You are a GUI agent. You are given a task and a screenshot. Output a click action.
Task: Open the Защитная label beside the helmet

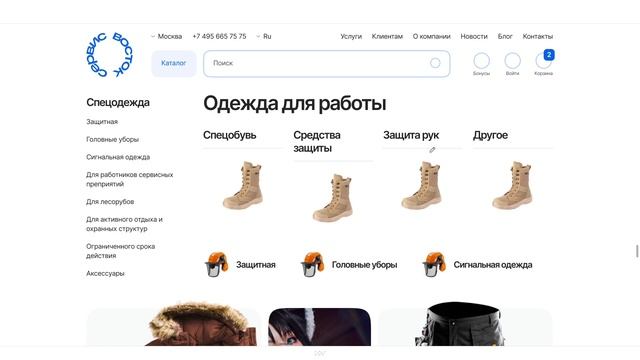click(x=256, y=265)
